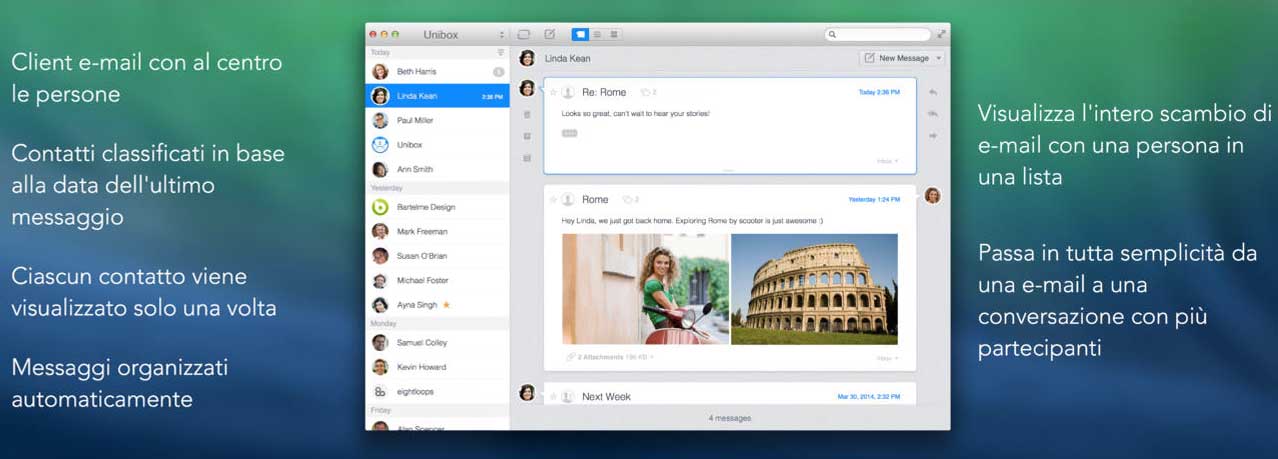Open the Unibox account switcher dropdown
1278x459 pixels.
click(x=502, y=35)
